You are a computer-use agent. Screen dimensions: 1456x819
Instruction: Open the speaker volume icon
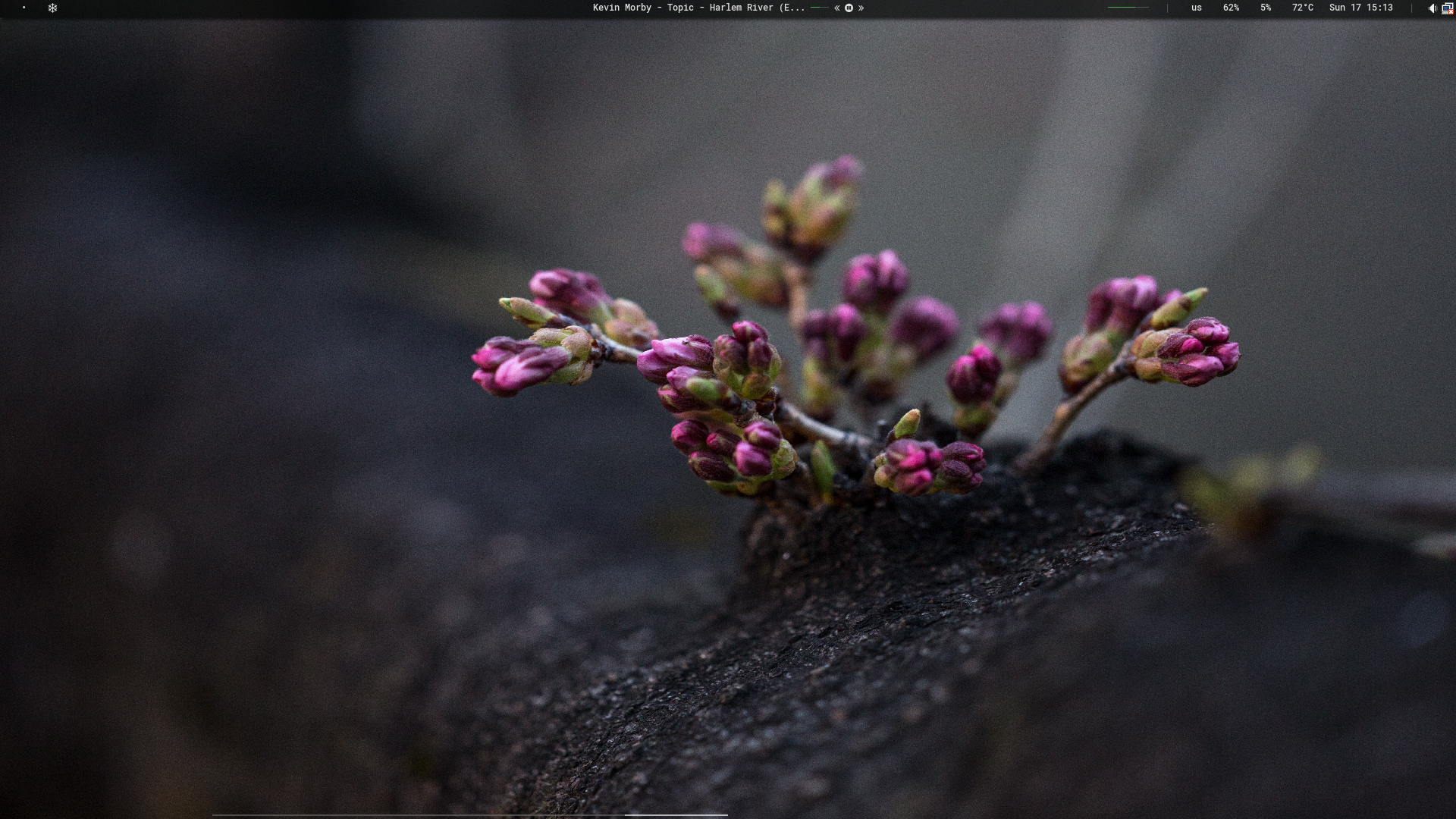coord(1432,8)
